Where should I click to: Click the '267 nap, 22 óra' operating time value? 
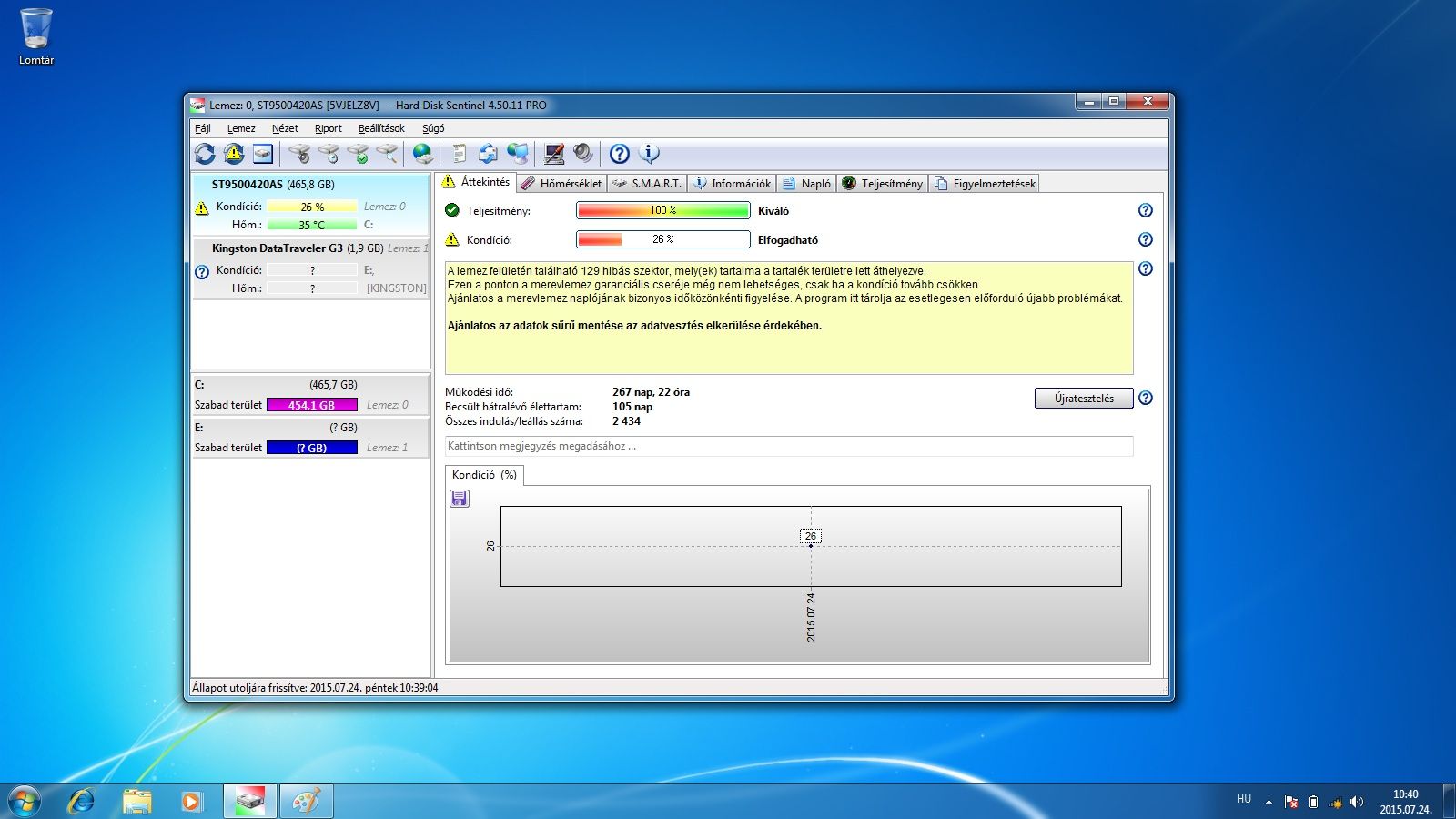651,392
